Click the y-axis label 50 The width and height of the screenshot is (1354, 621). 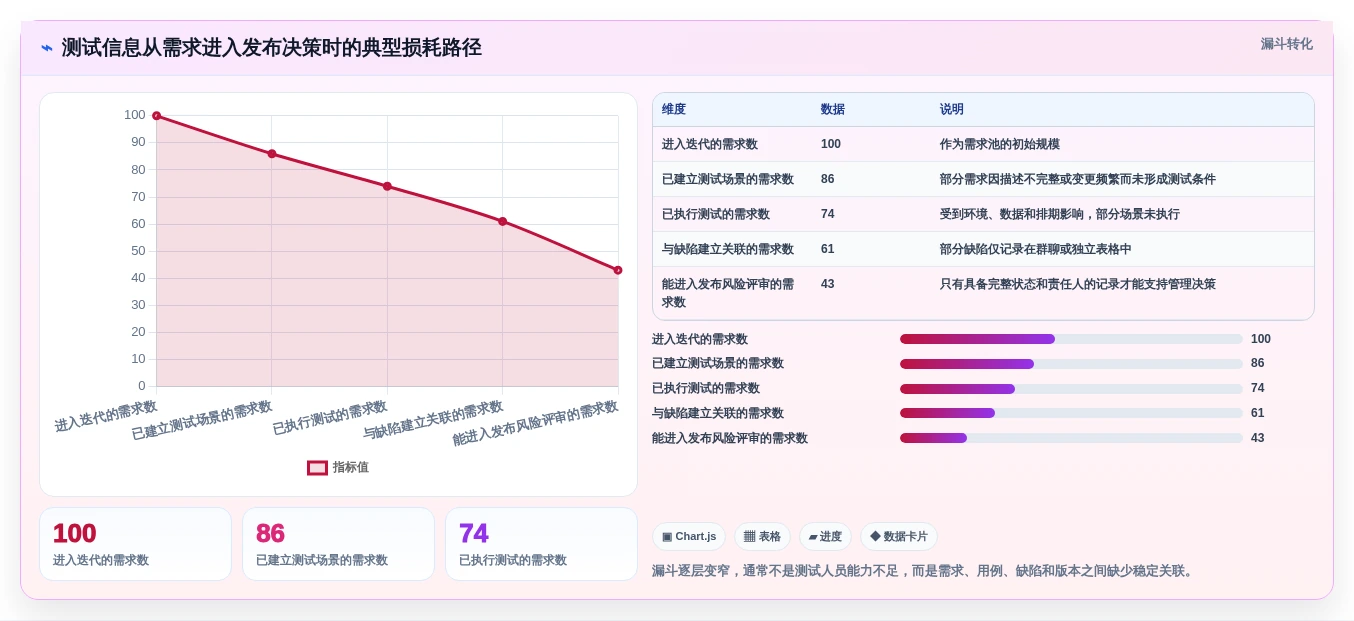[138, 251]
